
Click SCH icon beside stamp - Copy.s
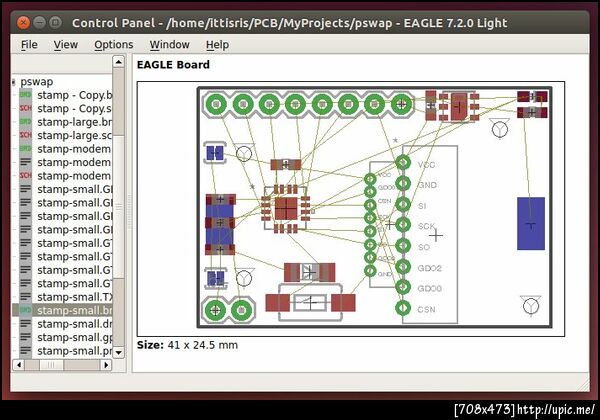click(x=25, y=108)
